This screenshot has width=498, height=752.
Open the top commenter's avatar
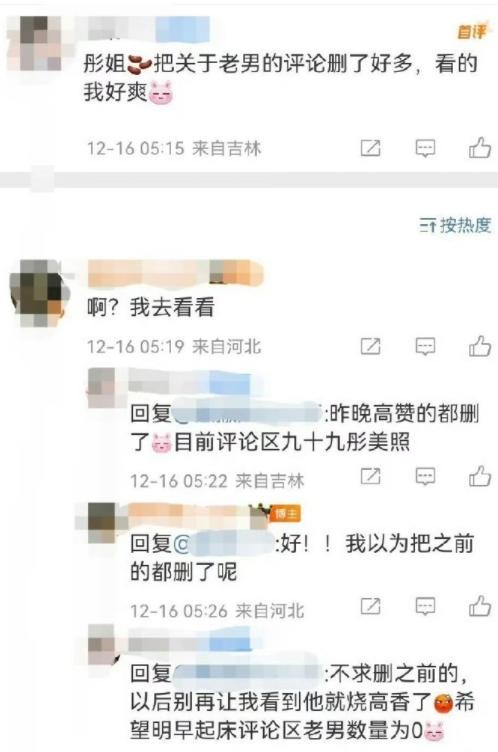35,43
